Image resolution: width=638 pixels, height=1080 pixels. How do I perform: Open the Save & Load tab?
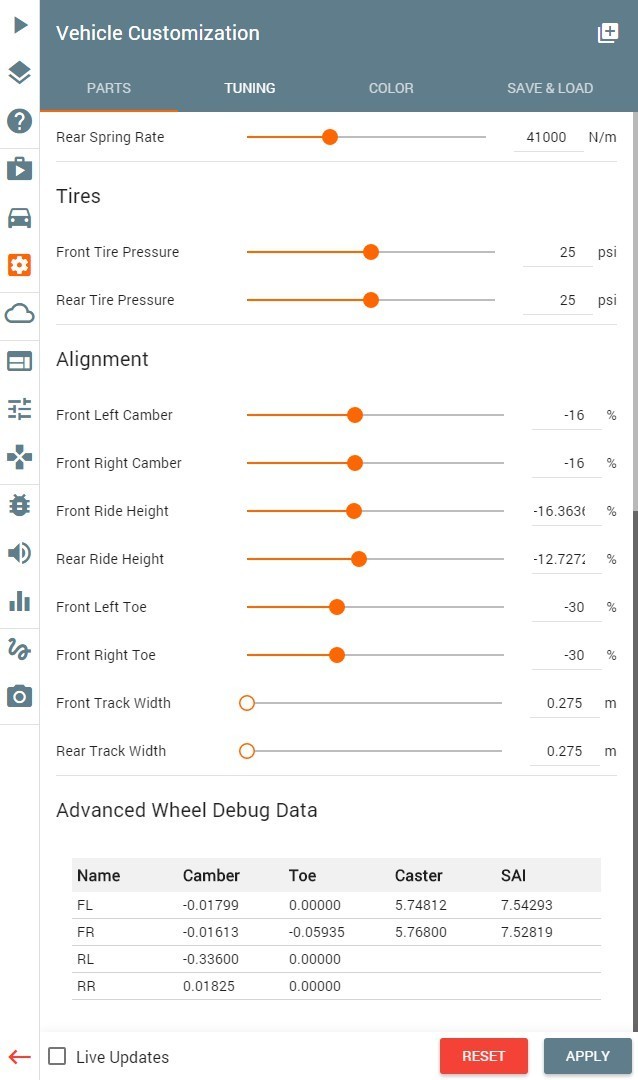pyautogui.click(x=550, y=88)
